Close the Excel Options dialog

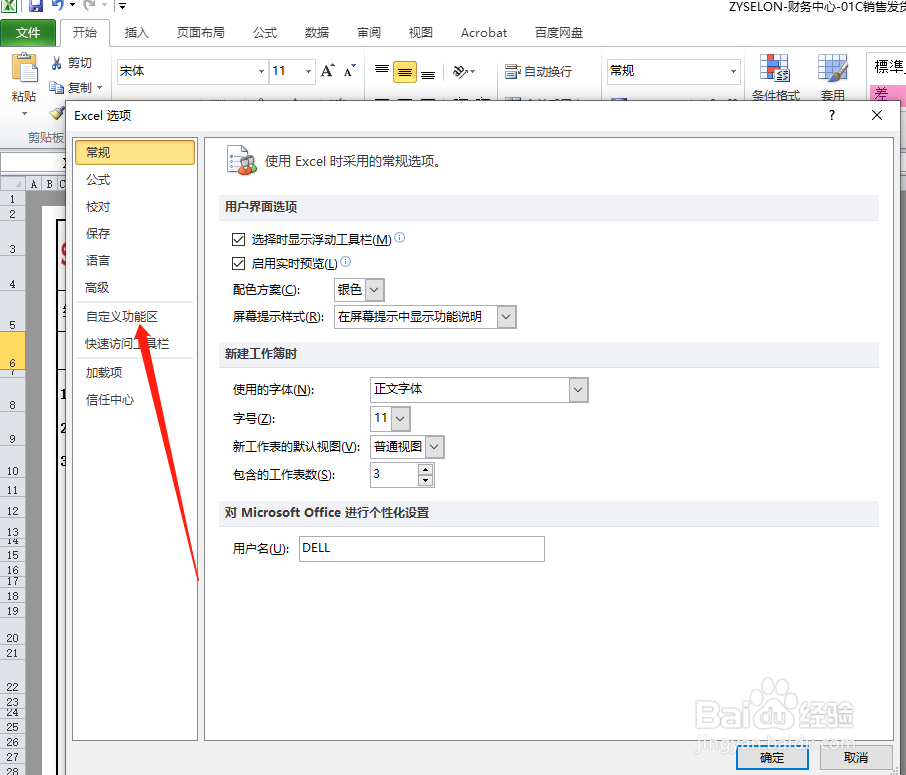point(877,115)
